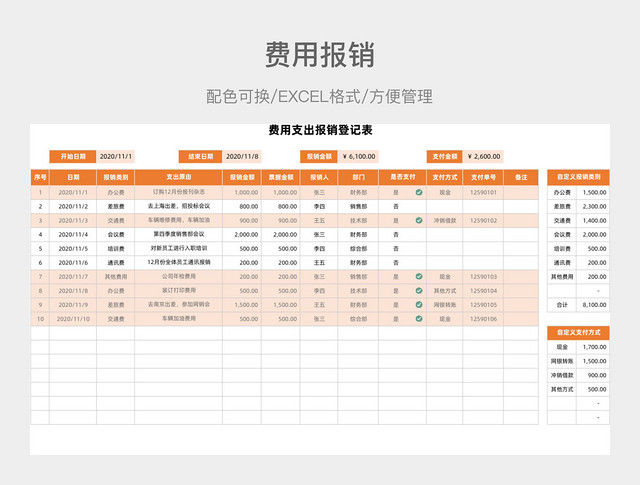Select the date cell 2020/11/10
This screenshot has height=485, width=640.
(73, 319)
